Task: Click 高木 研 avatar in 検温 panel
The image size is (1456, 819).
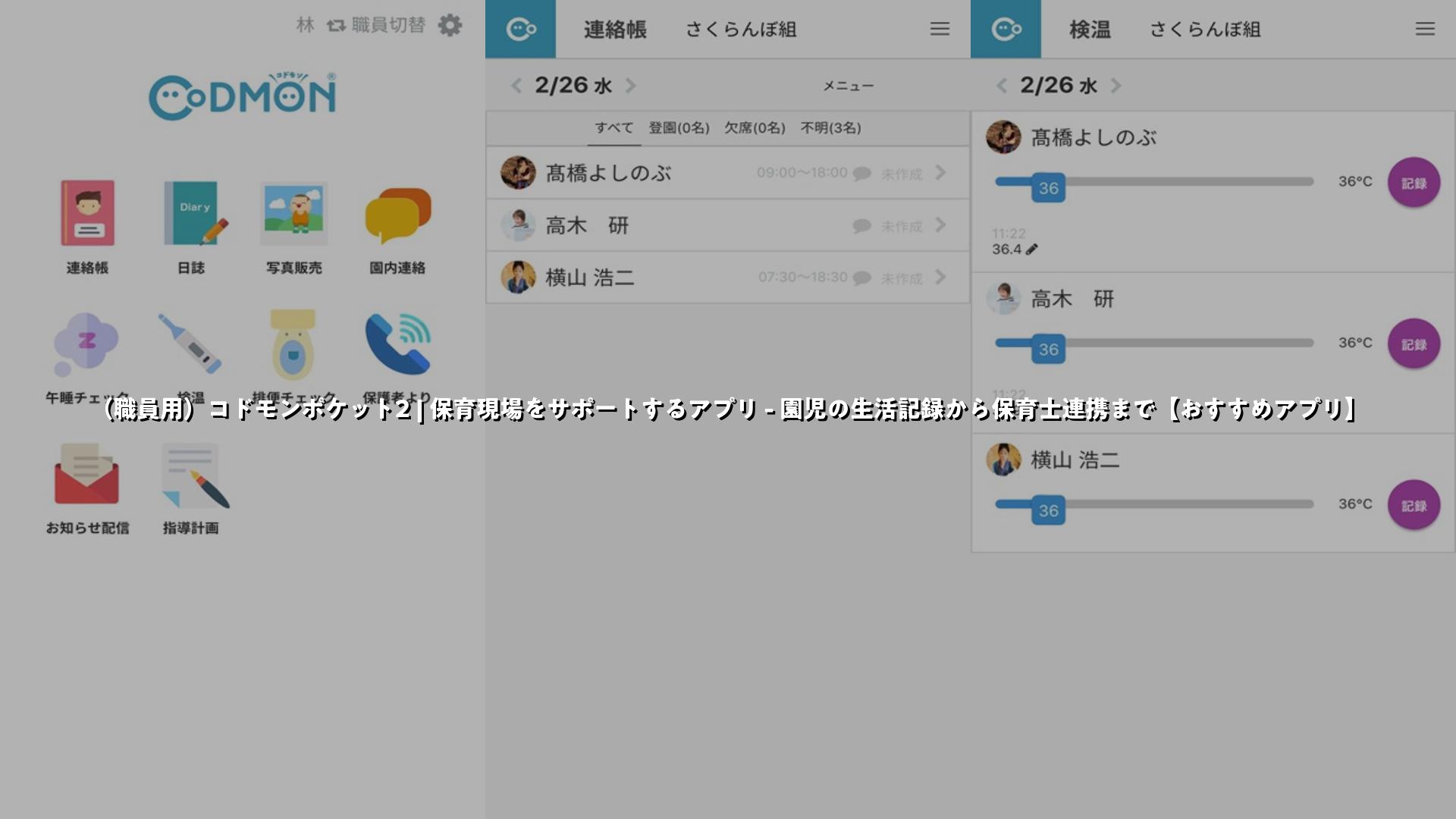Action: (1003, 298)
